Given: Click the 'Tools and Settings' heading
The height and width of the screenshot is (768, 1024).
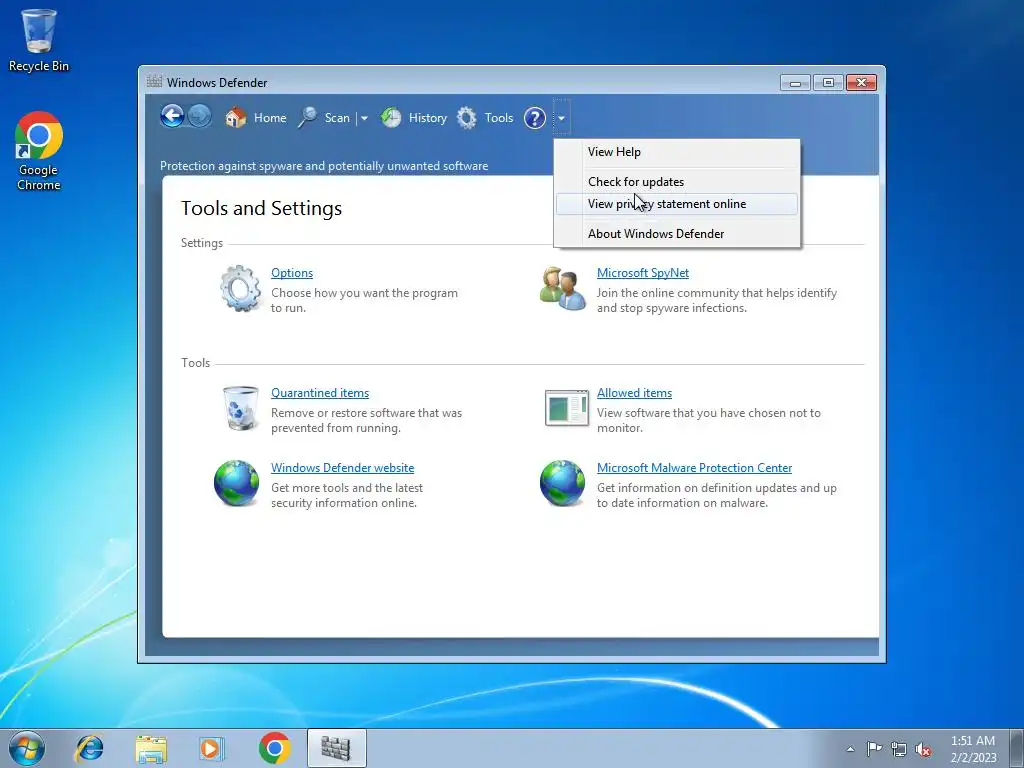Looking at the screenshot, I should [x=261, y=208].
